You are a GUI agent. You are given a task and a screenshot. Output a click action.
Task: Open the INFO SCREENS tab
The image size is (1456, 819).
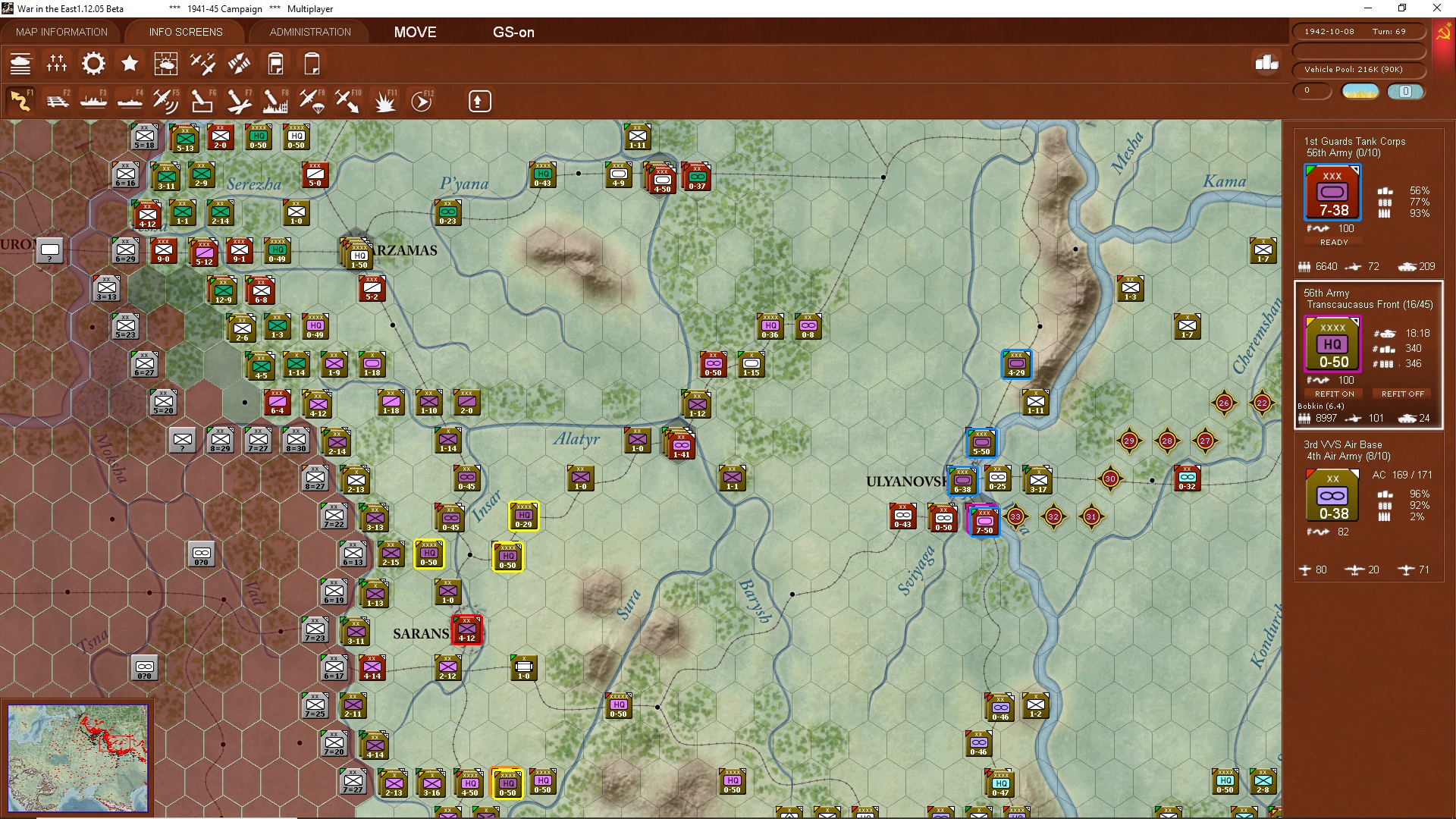pos(186,32)
